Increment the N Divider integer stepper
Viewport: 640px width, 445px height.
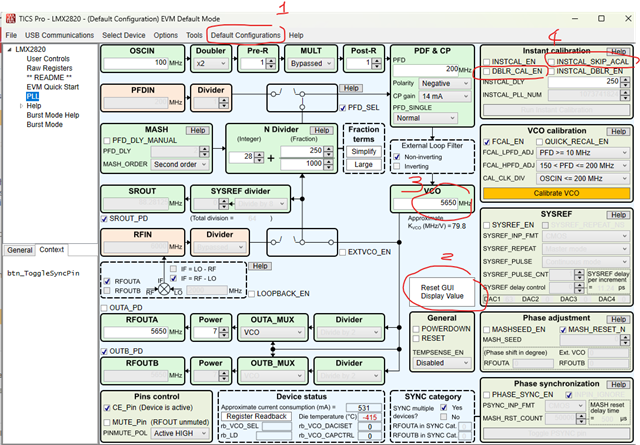(259, 155)
